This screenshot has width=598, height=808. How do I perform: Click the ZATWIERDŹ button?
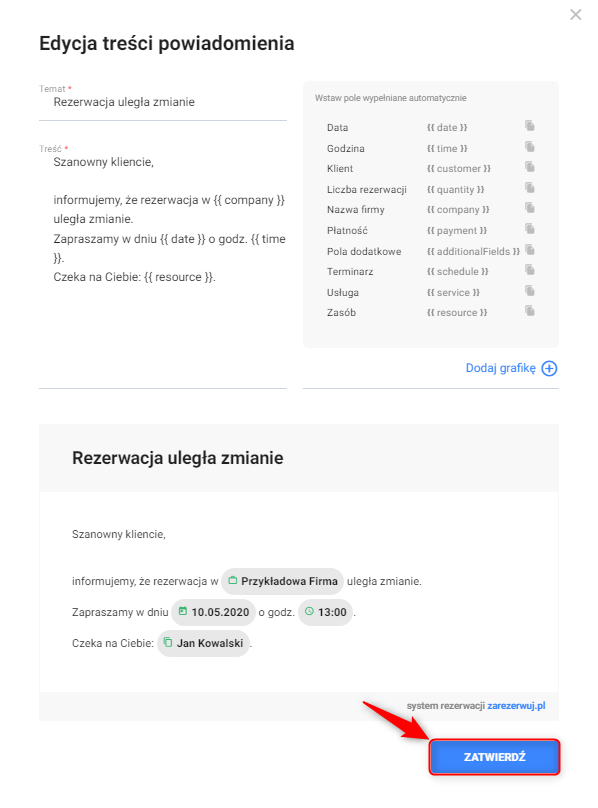pos(494,757)
